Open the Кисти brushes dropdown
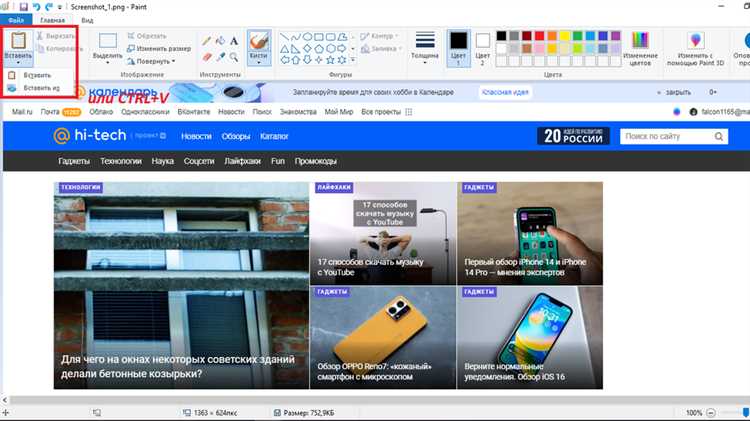This screenshot has width=750, height=421. click(259, 48)
